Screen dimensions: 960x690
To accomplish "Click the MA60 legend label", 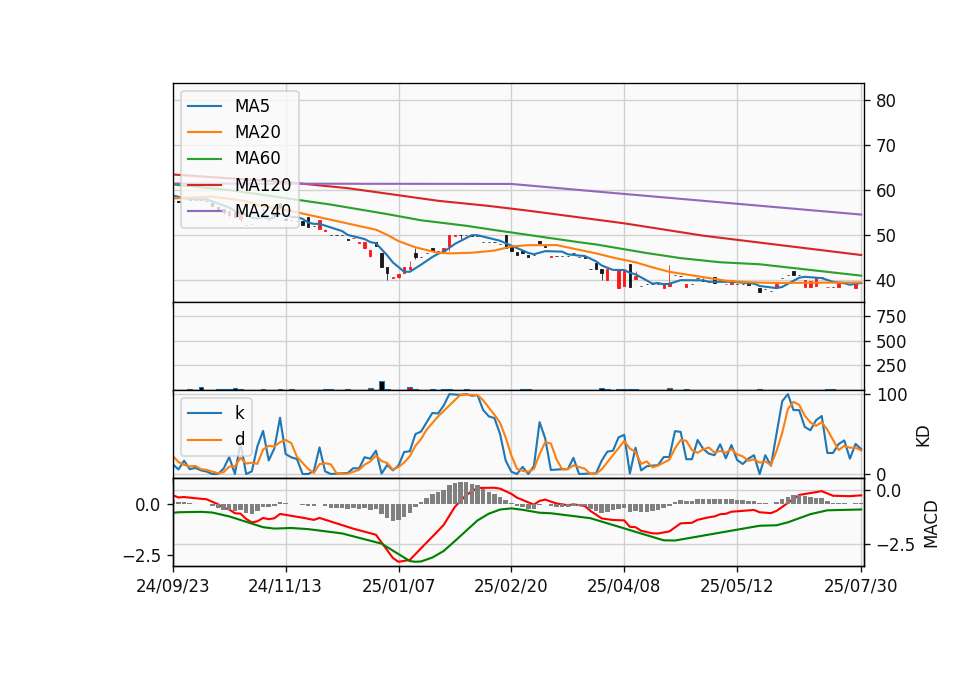I will [257, 159].
